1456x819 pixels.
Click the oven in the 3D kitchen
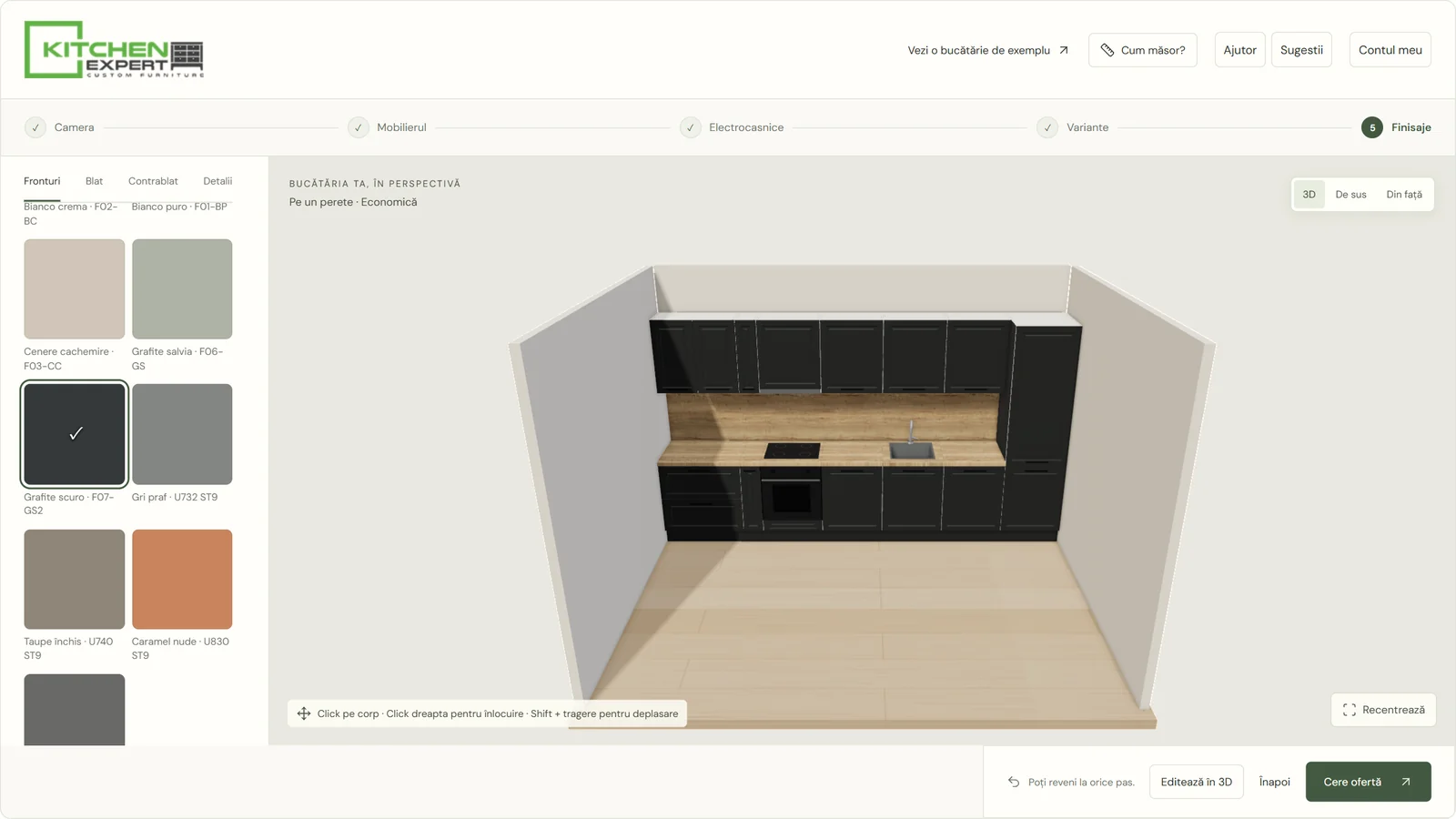coord(791,497)
